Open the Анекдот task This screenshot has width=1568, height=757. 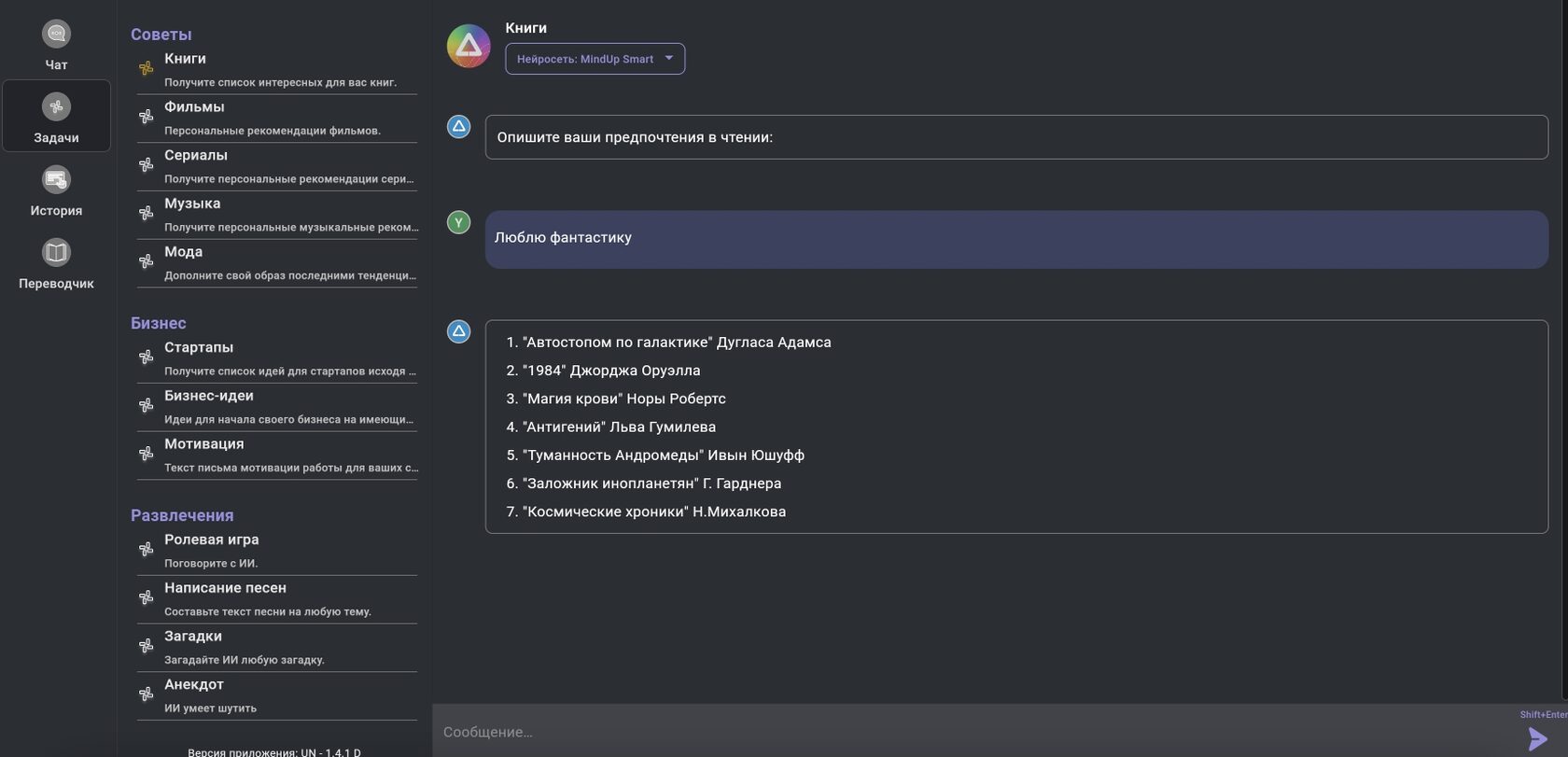click(277, 697)
